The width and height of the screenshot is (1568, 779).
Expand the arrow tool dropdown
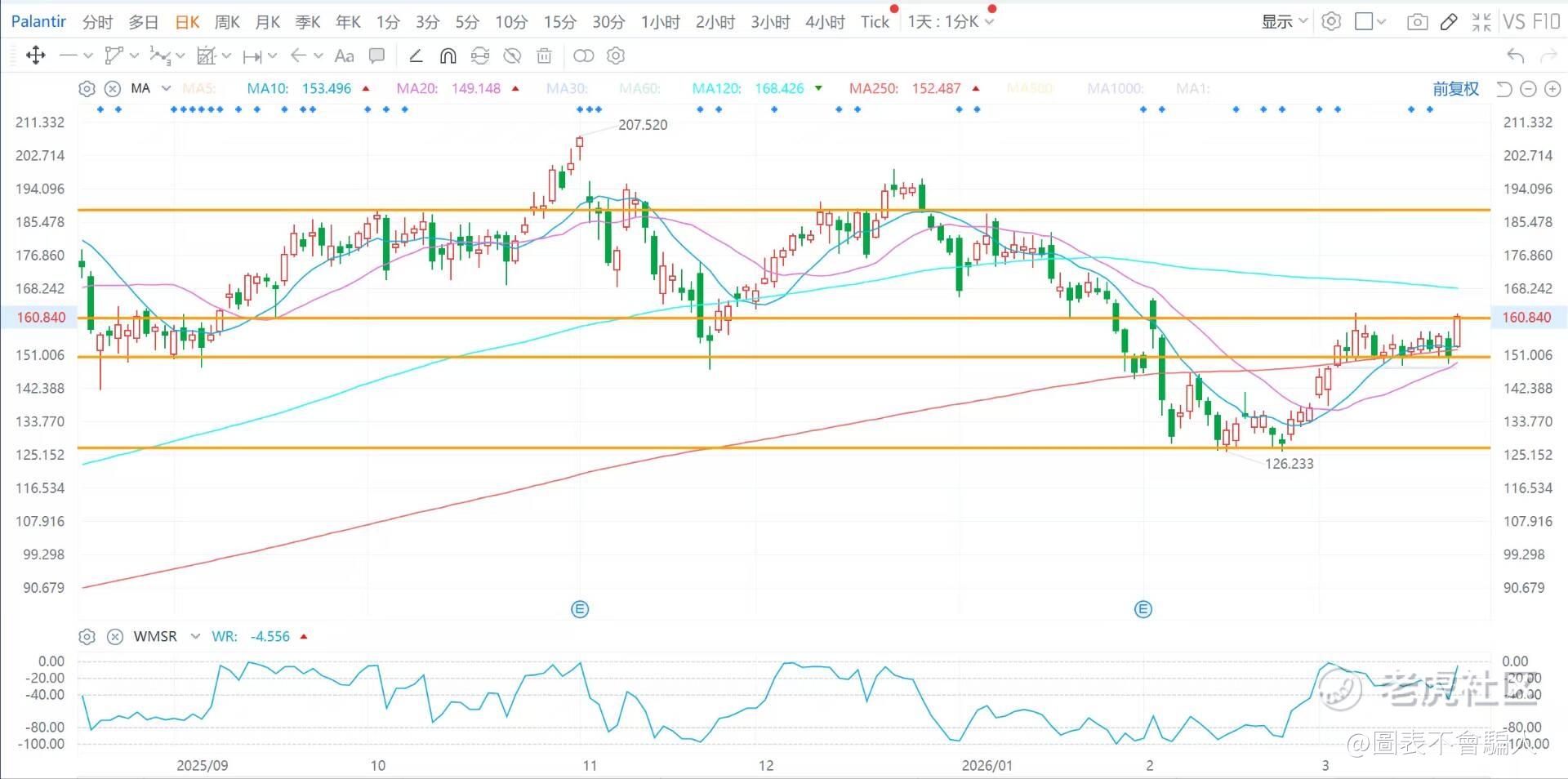[318, 56]
